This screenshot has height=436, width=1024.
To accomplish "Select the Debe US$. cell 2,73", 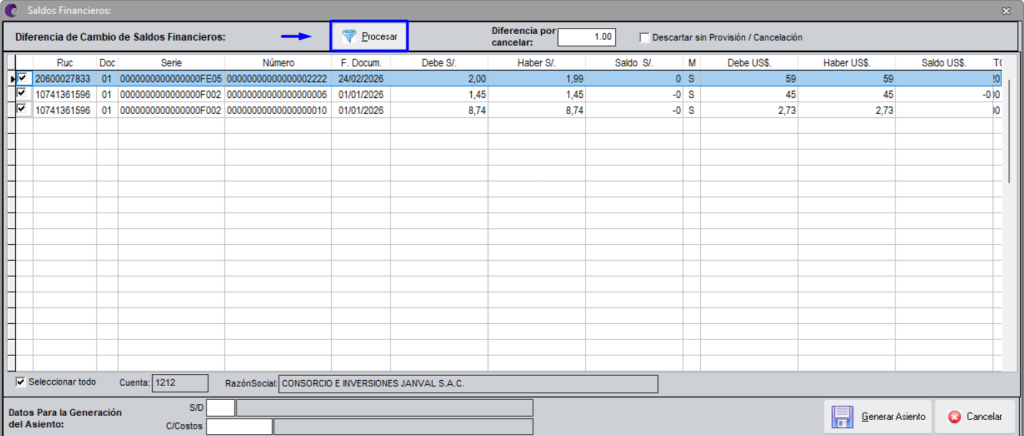I will click(749, 110).
